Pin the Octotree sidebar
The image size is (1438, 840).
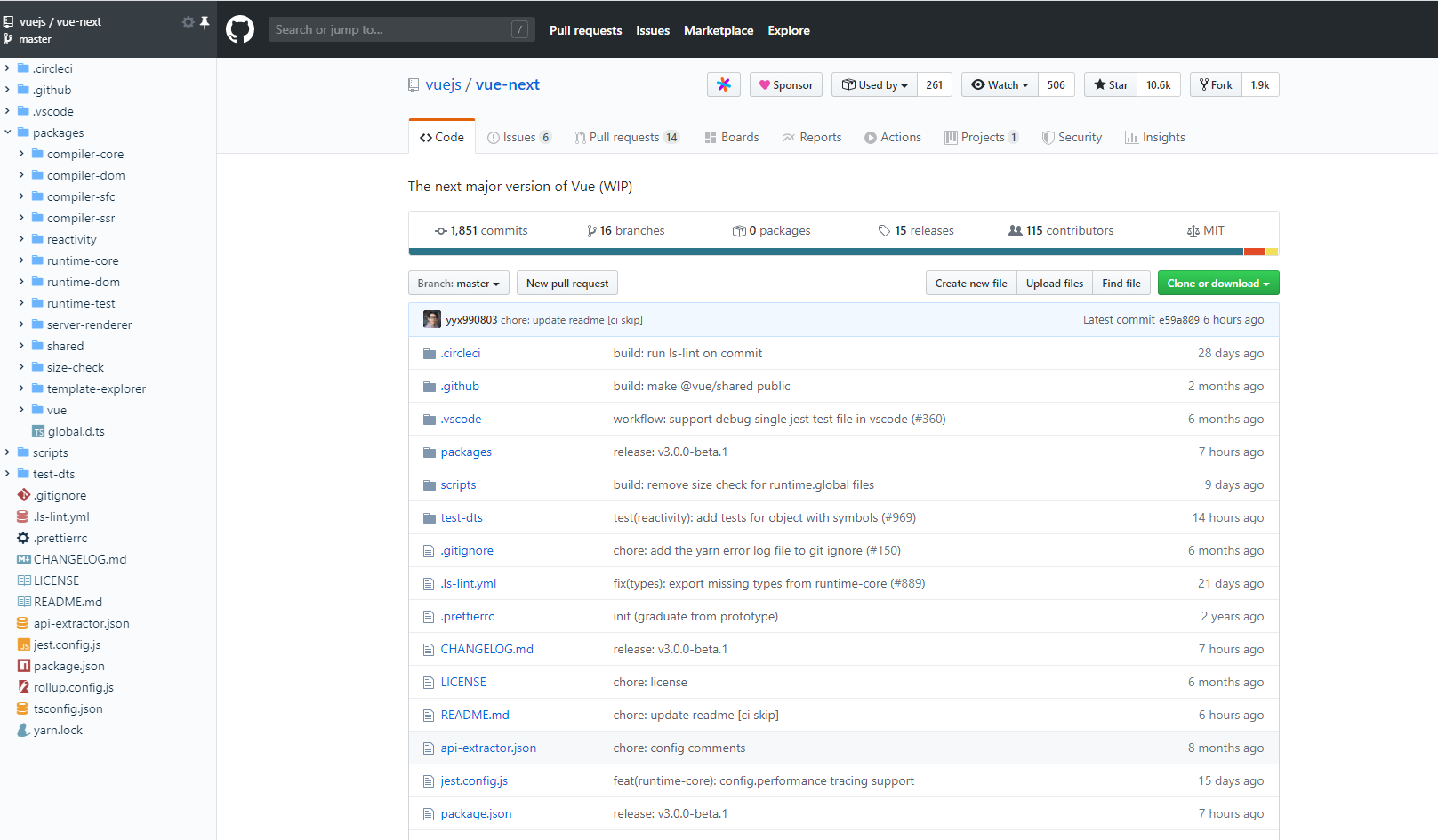pos(205,22)
